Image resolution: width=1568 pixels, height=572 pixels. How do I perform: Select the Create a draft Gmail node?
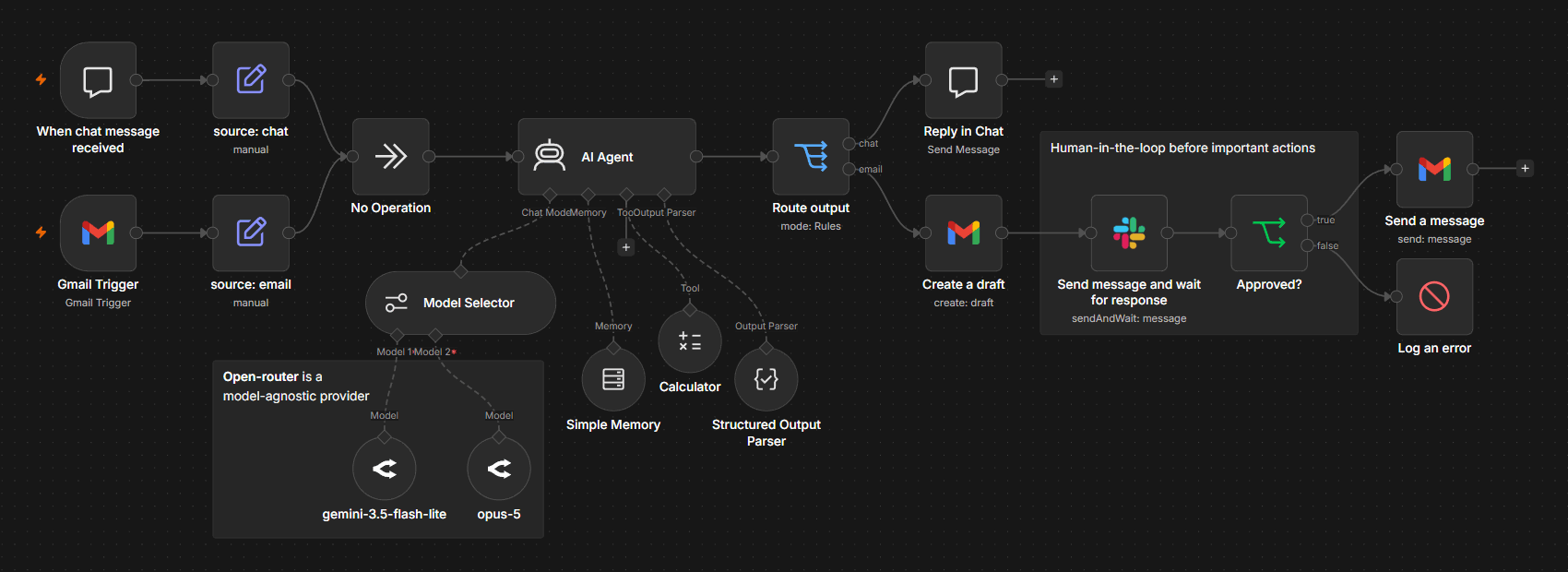pos(964,232)
